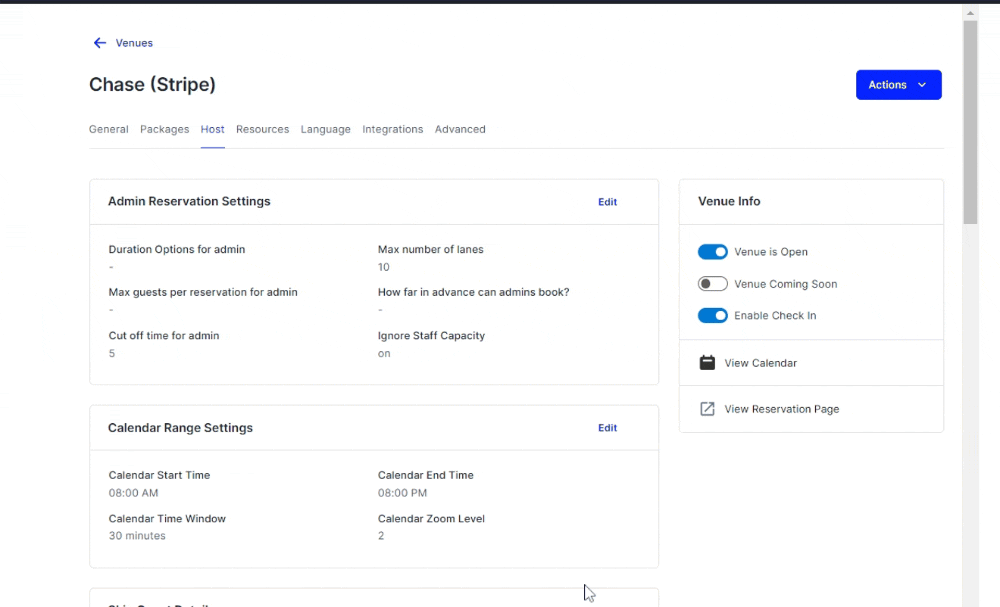
Task: Edit Admin Reservation Settings
Action: (607, 202)
